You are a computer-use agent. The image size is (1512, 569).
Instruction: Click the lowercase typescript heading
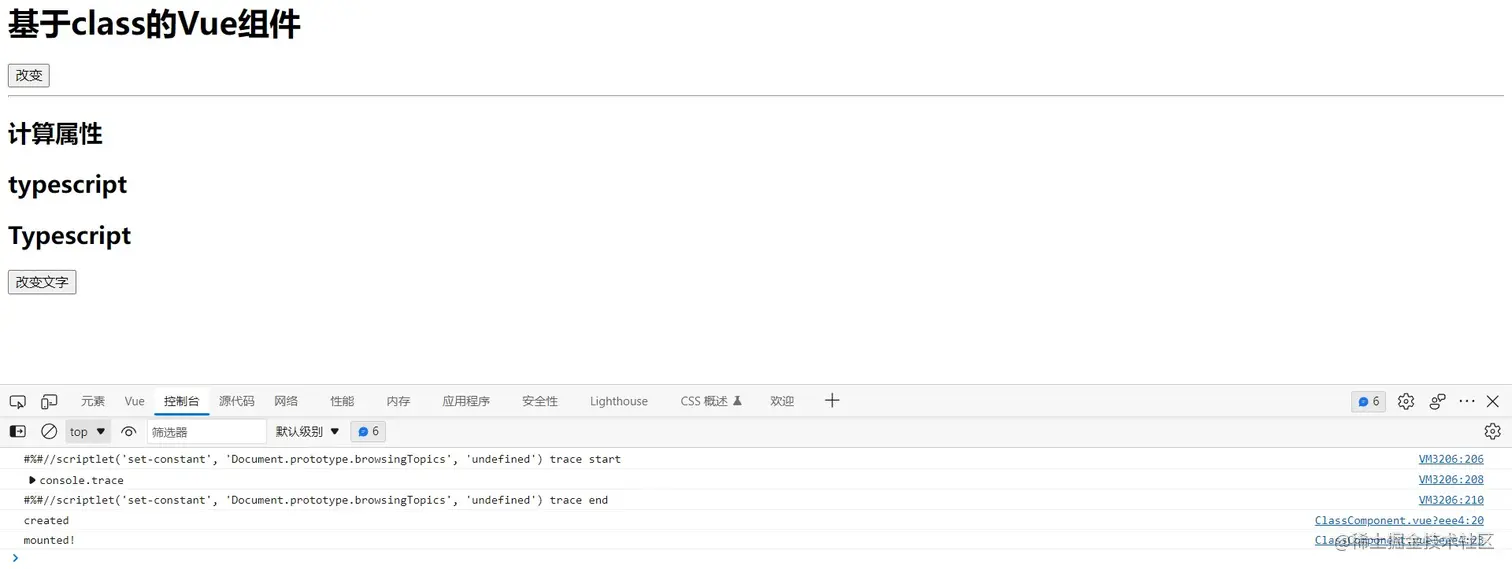(68, 184)
